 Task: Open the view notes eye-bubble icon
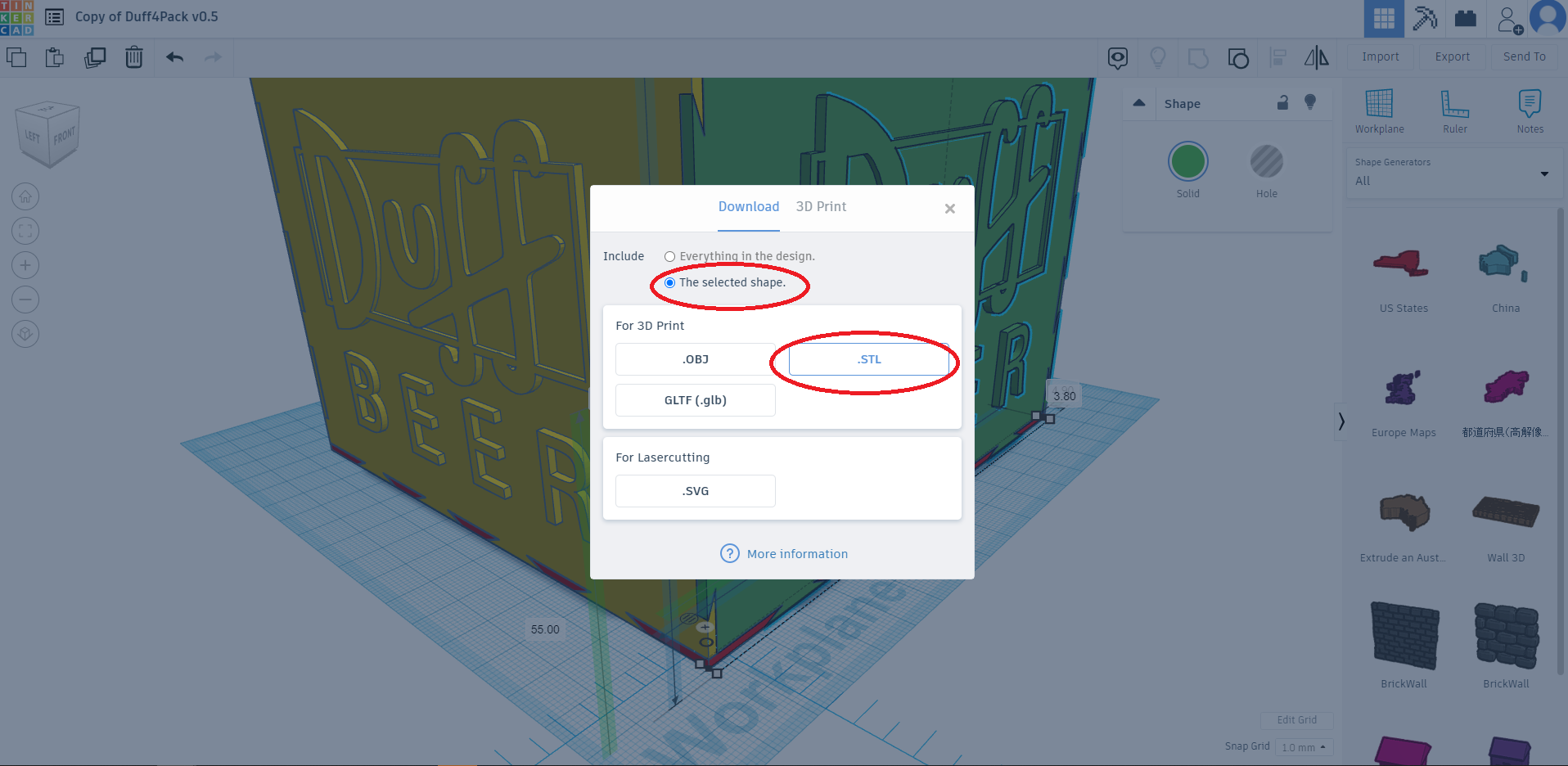pos(1118,58)
